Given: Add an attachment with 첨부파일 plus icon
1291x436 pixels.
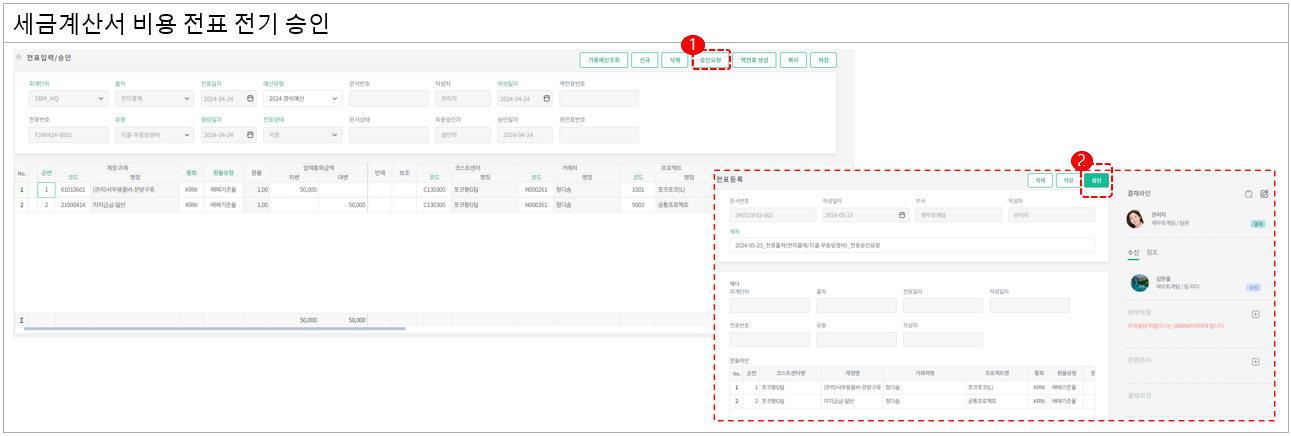Looking at the screenshot, I should pyautogui.click(x=1256, y=314).
